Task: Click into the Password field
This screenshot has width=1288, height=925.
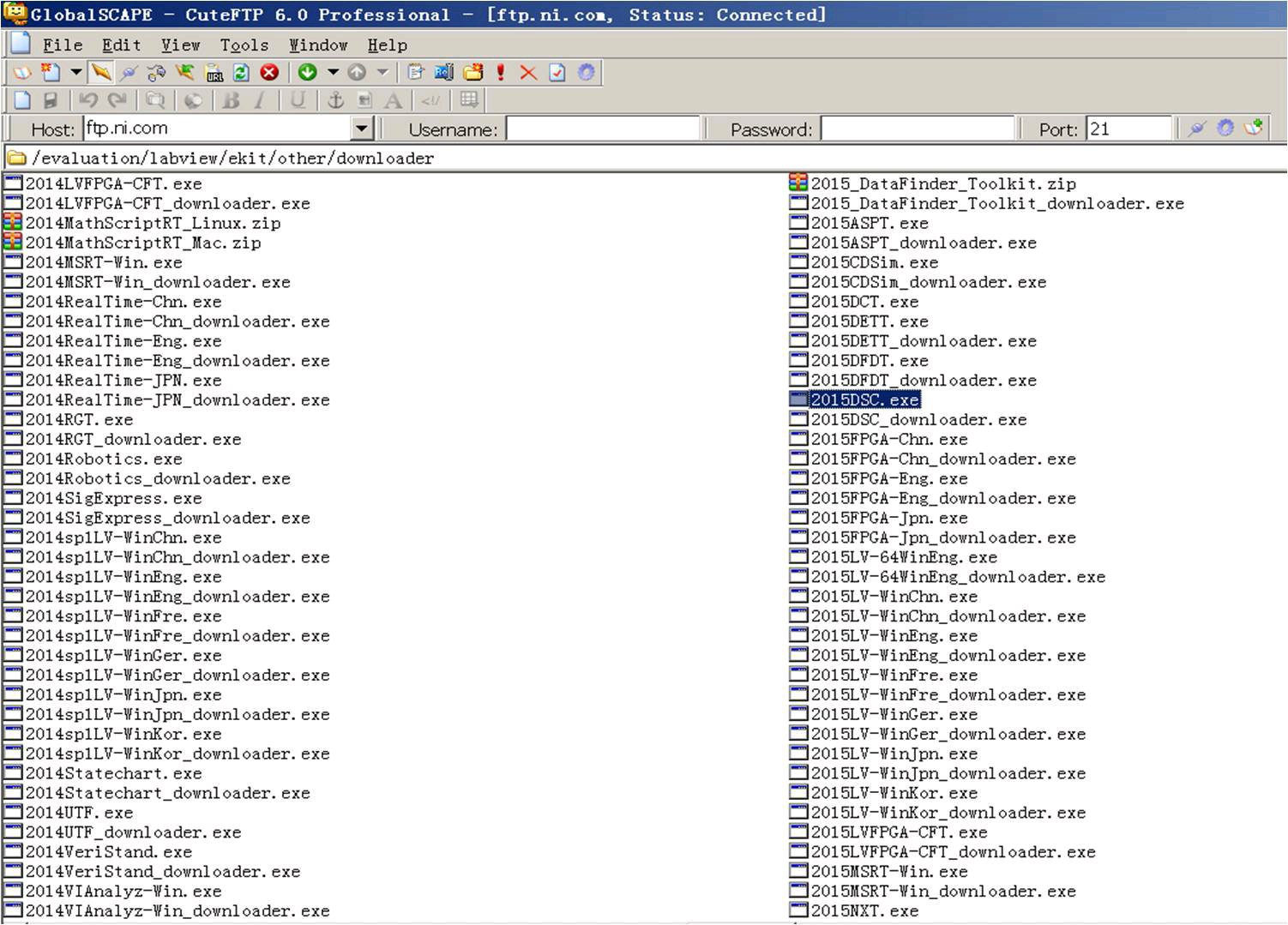Action: pos(918,129)
